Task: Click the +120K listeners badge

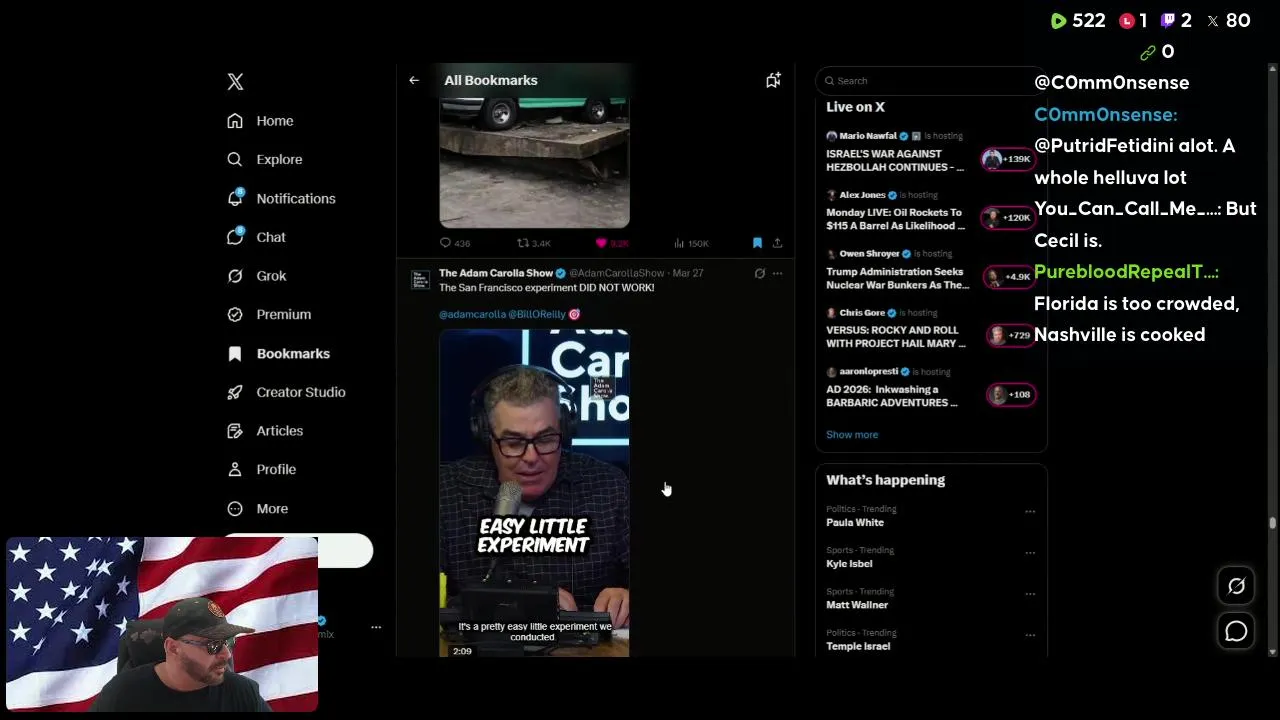Action: click(1010, 218)
